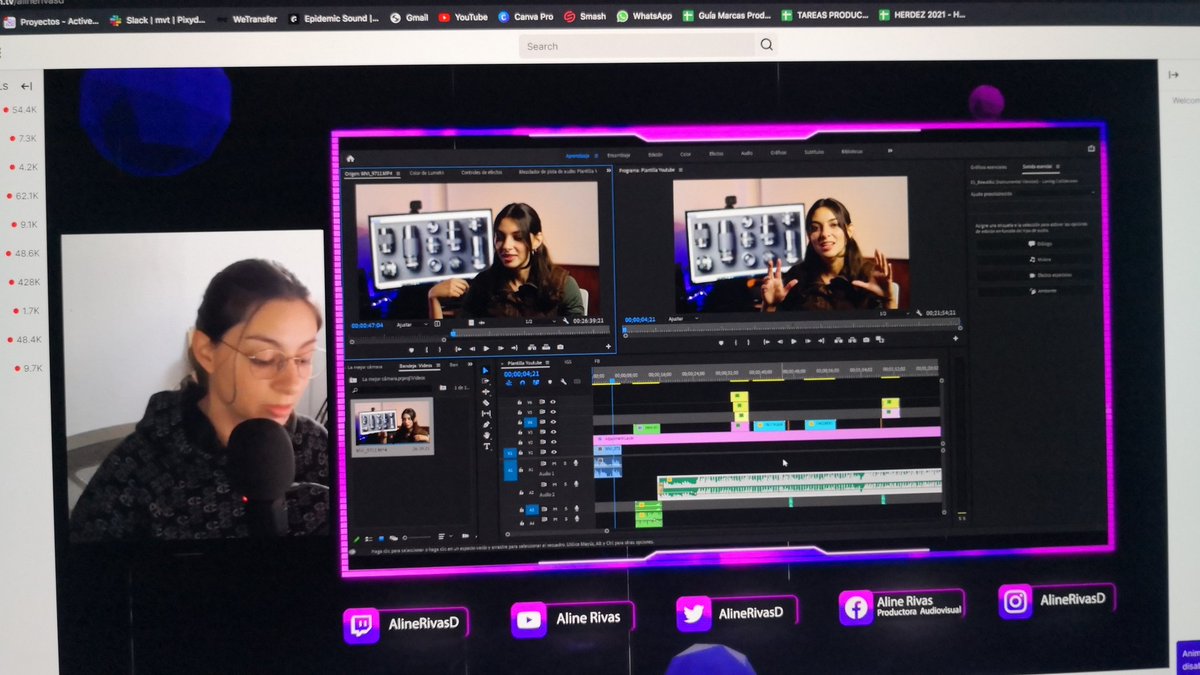The image size is (1200, 675).
Task: Select the Pen tool
Action: coord(486,425)
